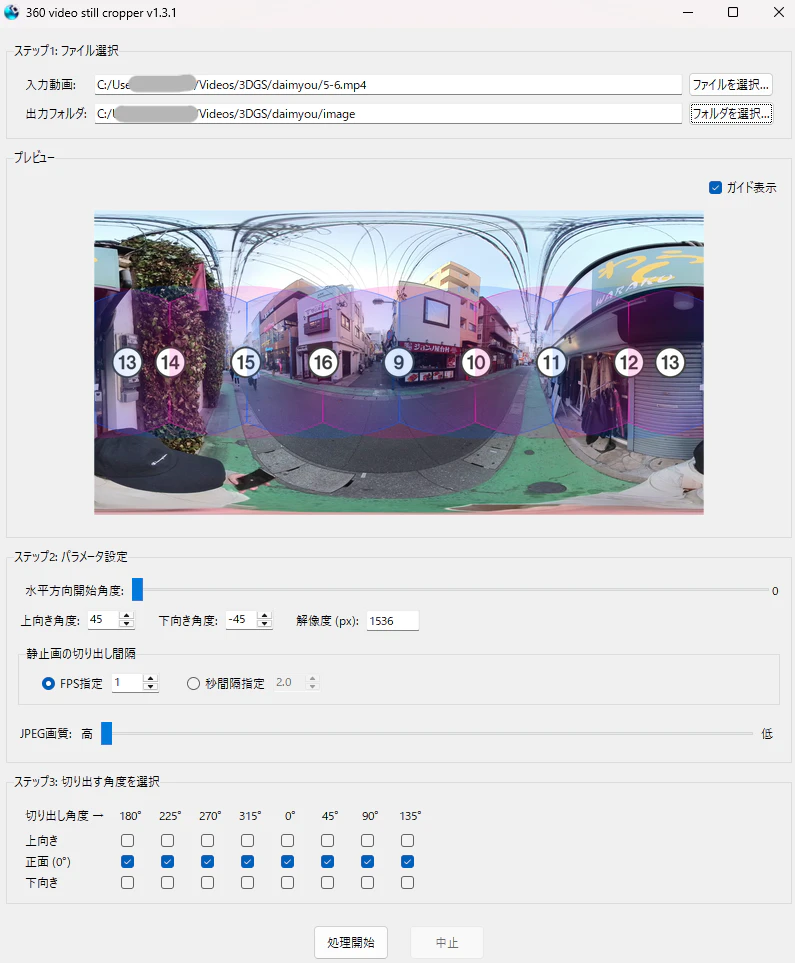Click the 360 video still cropper app icon
Viewport: 795px width, 963px height.
11,12
